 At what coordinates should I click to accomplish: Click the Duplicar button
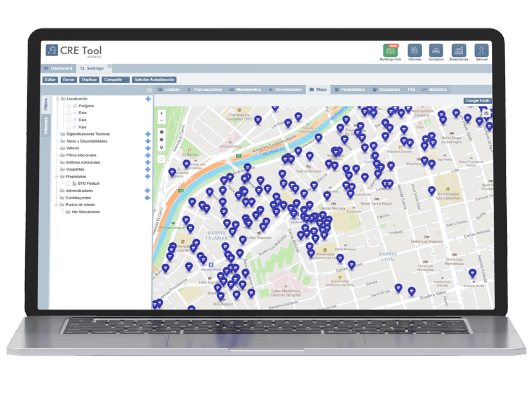pyautogui.click(x=89, y=80)
